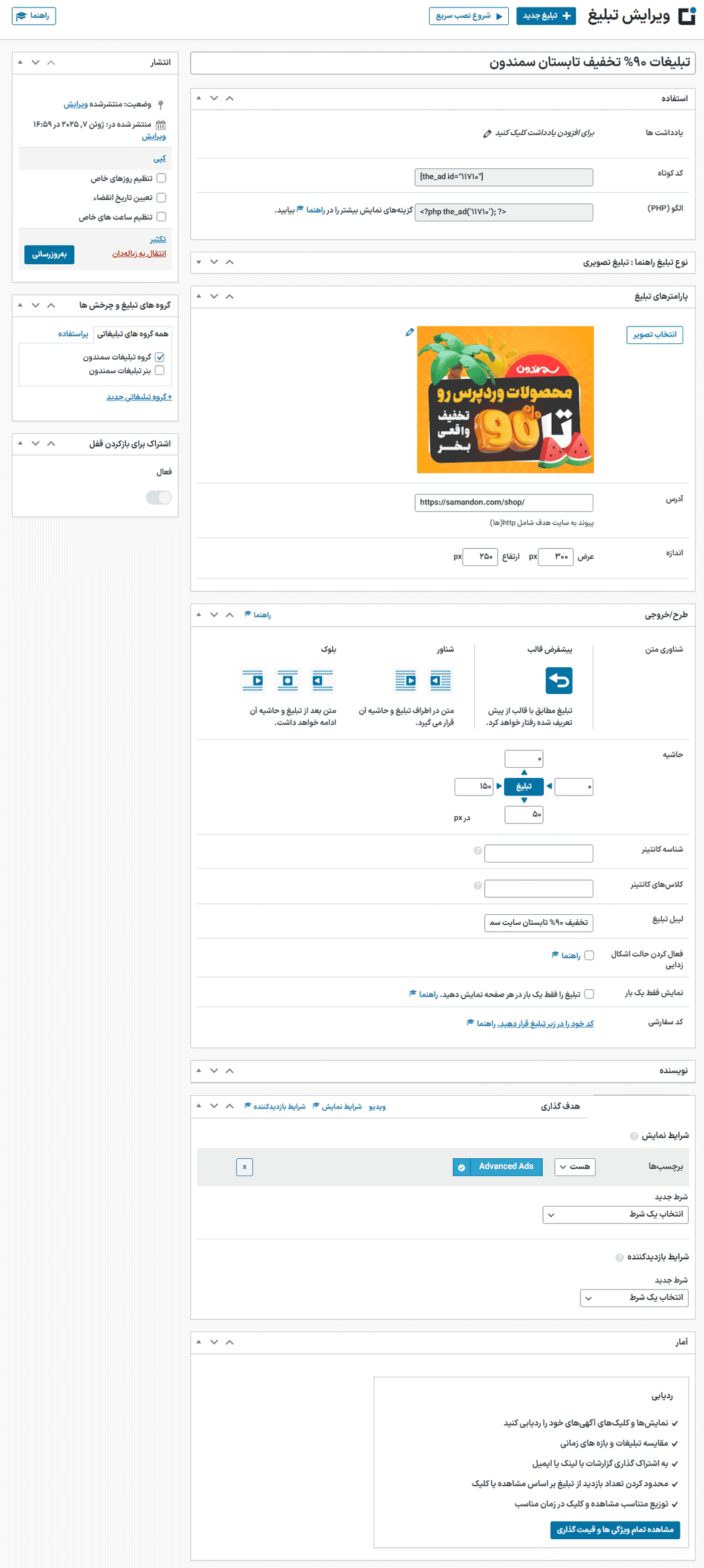This screenshot has height=1568, width=704.
Task: Select the theme default (پیشفرض قالب) position icon
Action: (559, 681)
